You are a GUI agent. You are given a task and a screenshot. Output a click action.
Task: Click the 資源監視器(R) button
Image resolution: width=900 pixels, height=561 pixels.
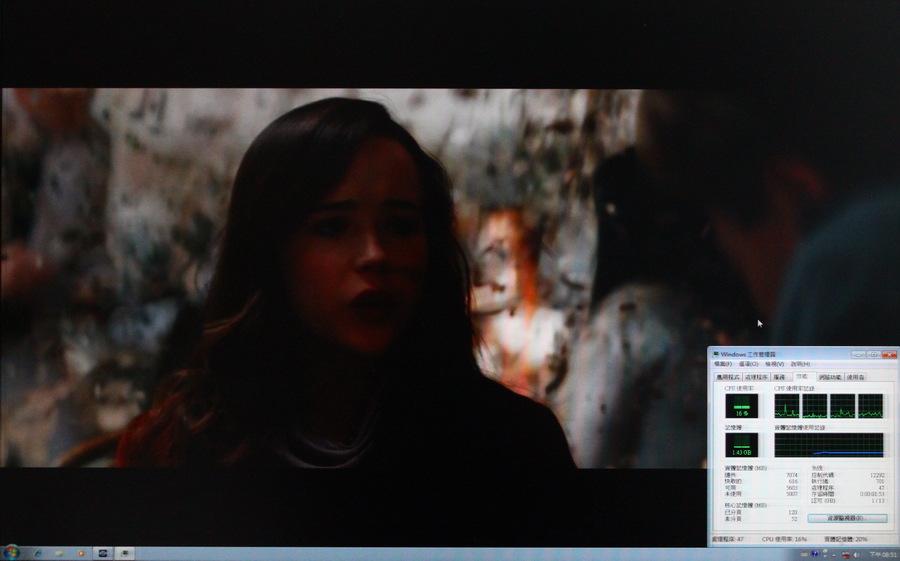847,518
